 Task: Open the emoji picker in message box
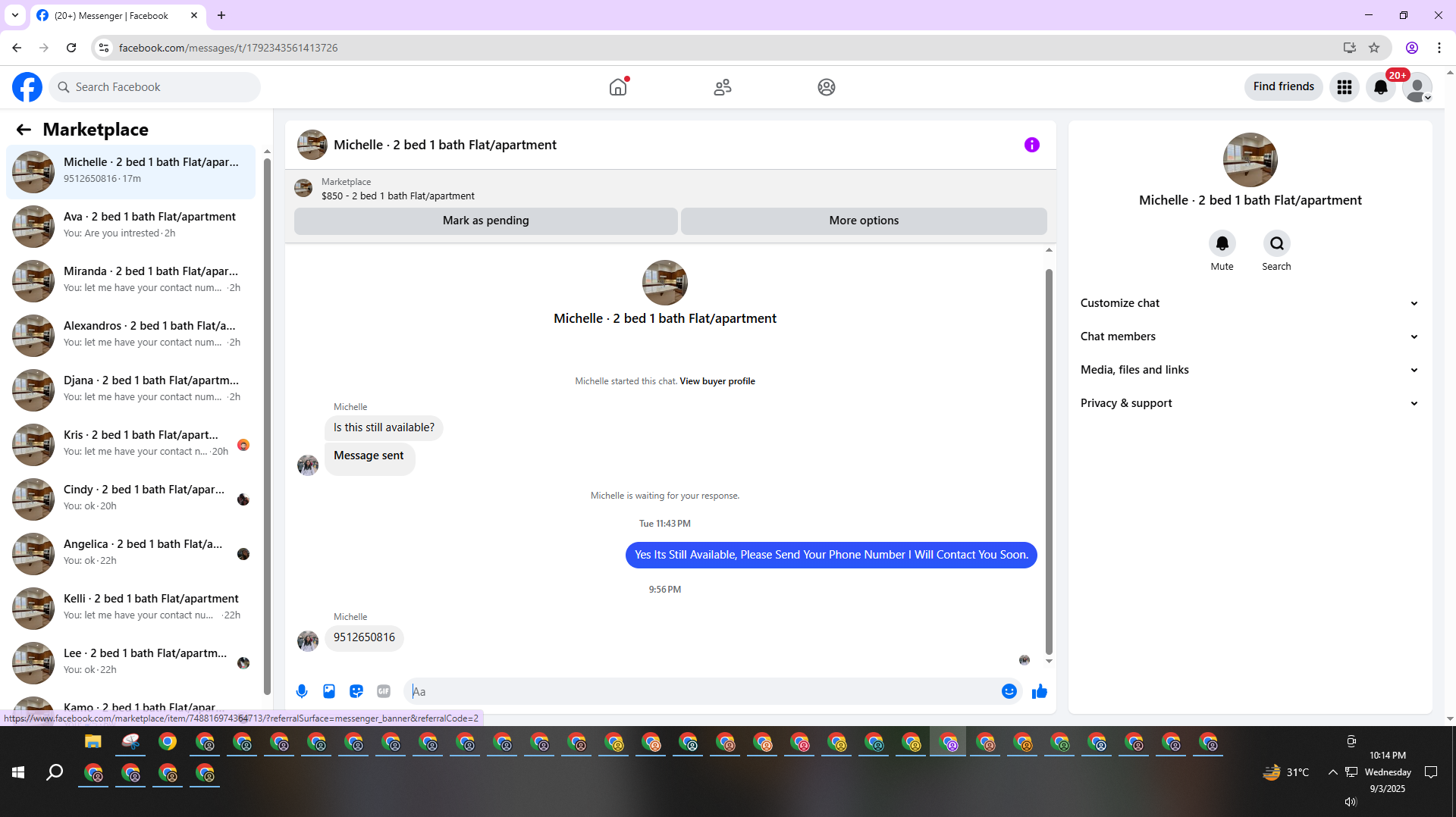coord(1009,691)
